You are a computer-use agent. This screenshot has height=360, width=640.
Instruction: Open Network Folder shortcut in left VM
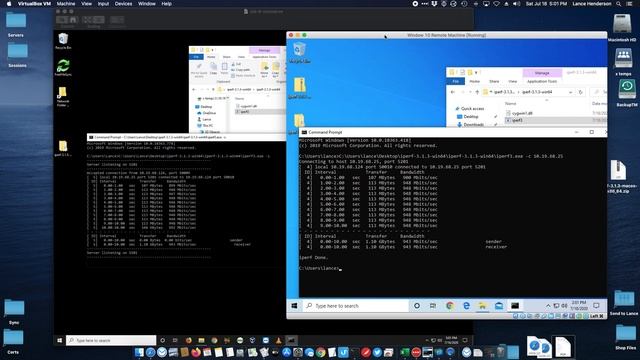click(x=63, y=97)
